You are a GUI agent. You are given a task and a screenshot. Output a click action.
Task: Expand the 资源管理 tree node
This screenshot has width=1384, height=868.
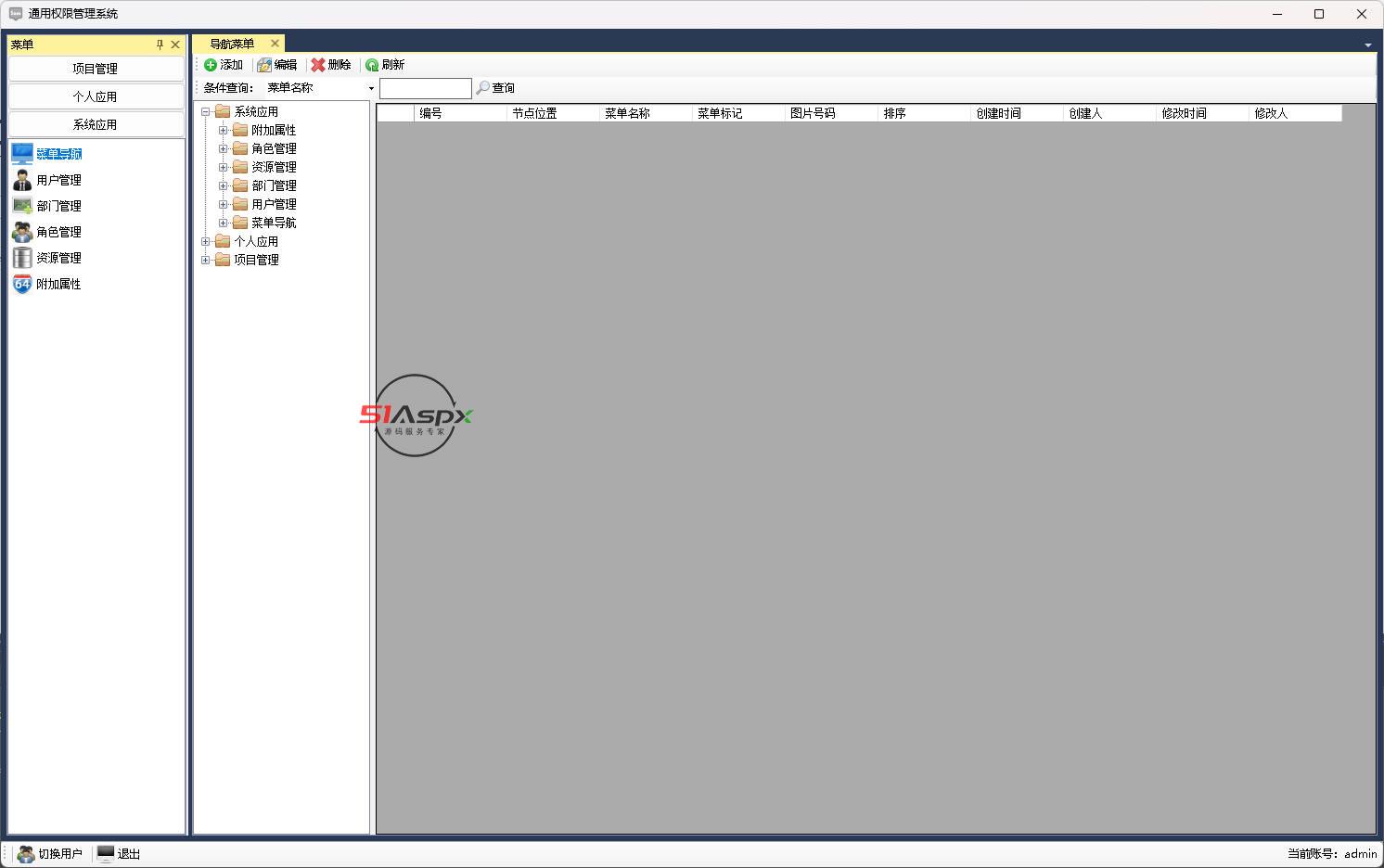[224, 168]
